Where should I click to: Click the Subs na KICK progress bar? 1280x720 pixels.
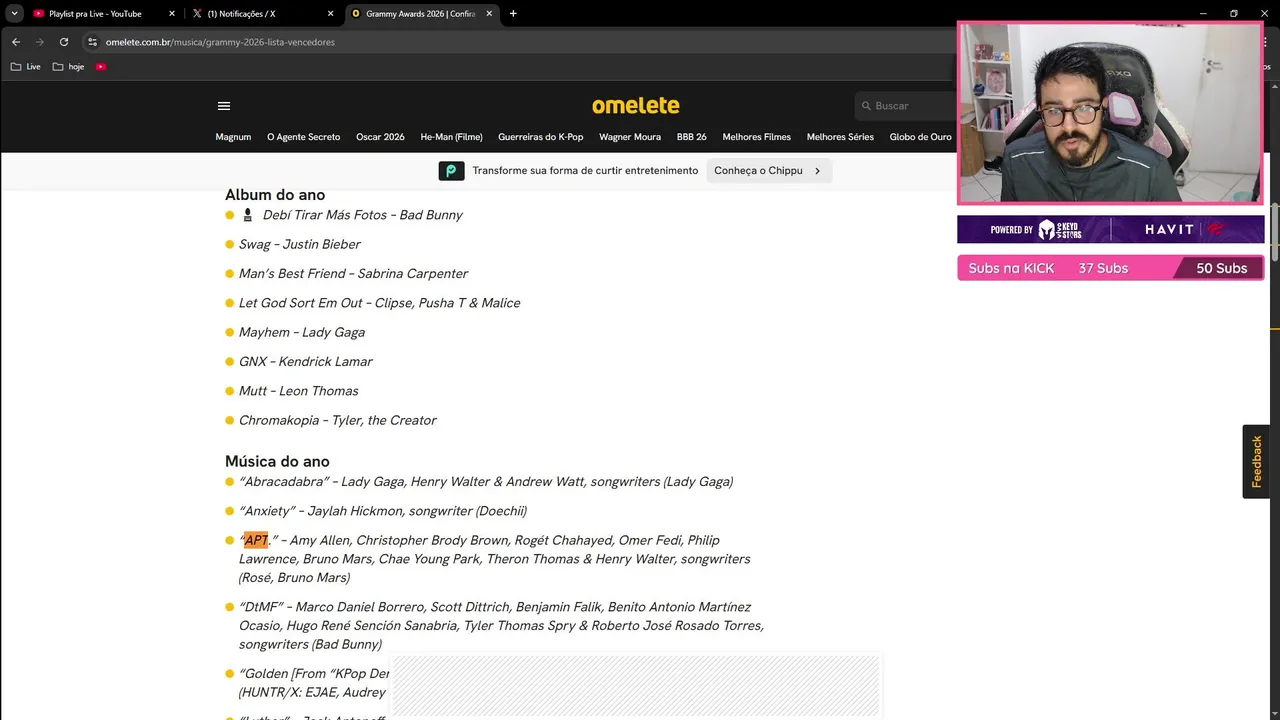click(x=1110, y=268)
